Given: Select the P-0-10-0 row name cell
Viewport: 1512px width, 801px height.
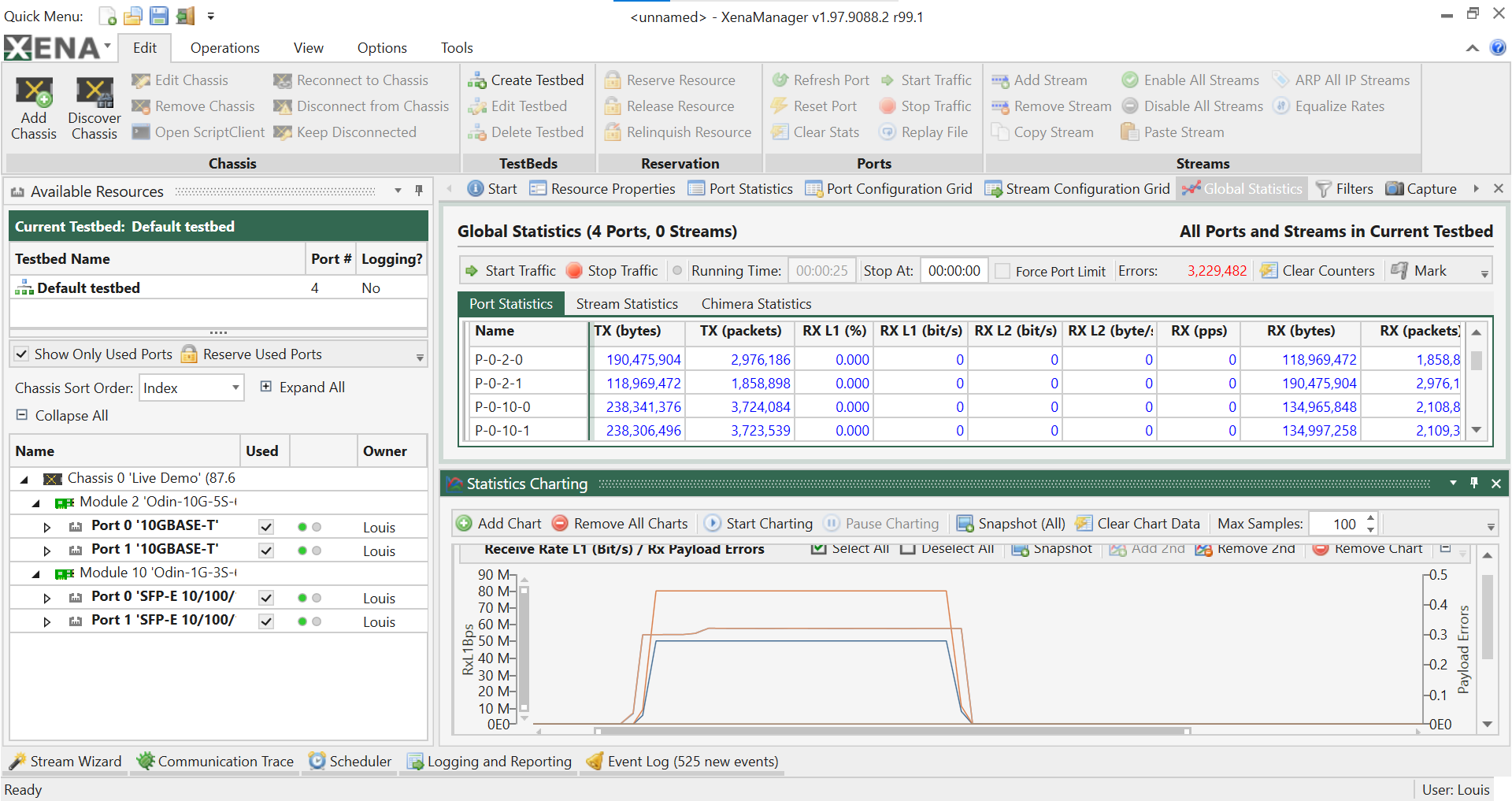Looking at the screenshot, I should pos(529,407).
